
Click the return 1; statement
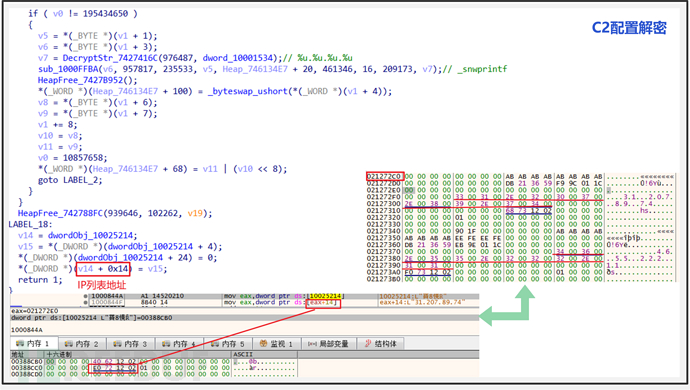(40, 280)
